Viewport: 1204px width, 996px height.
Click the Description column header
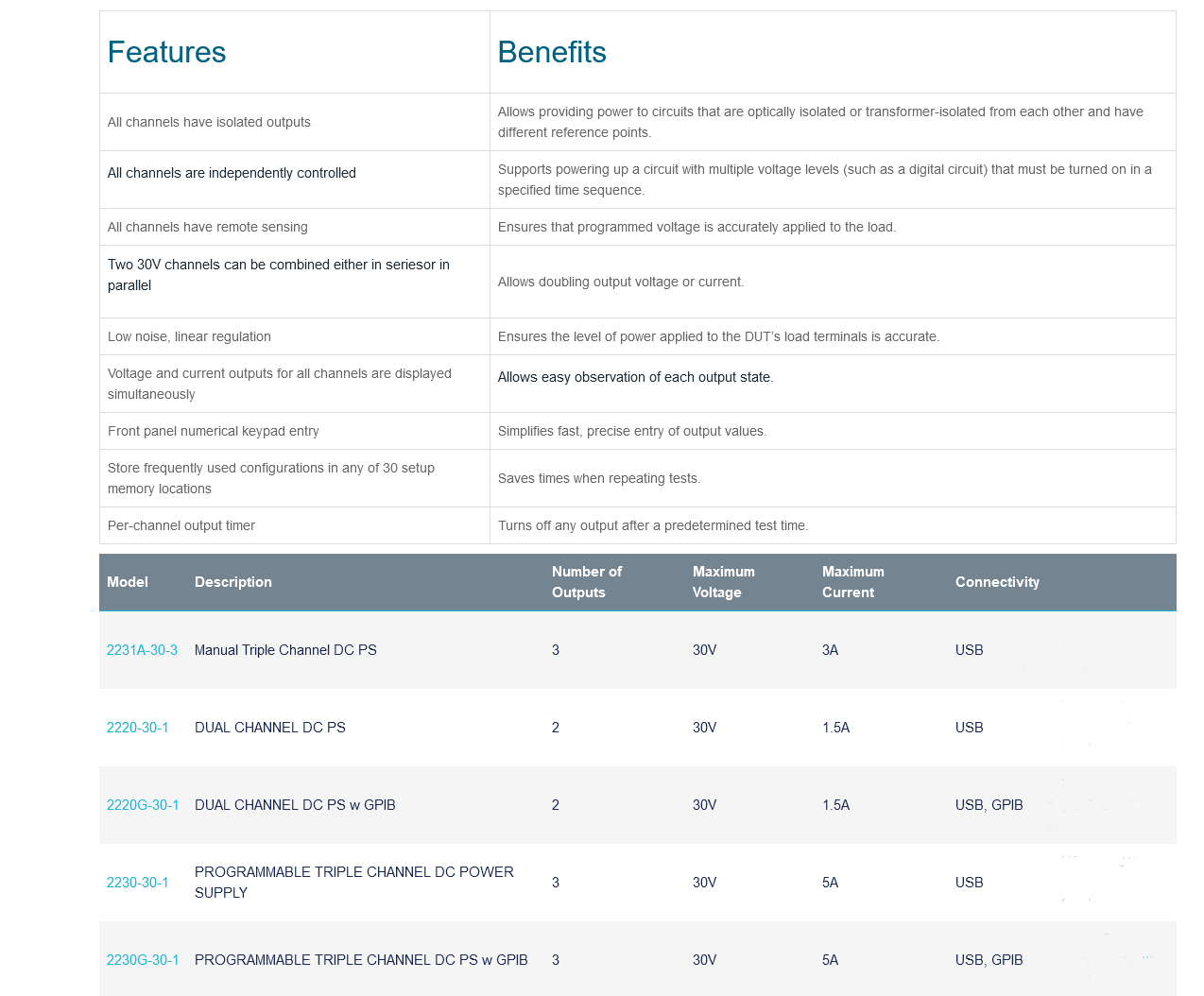[233, 582]
